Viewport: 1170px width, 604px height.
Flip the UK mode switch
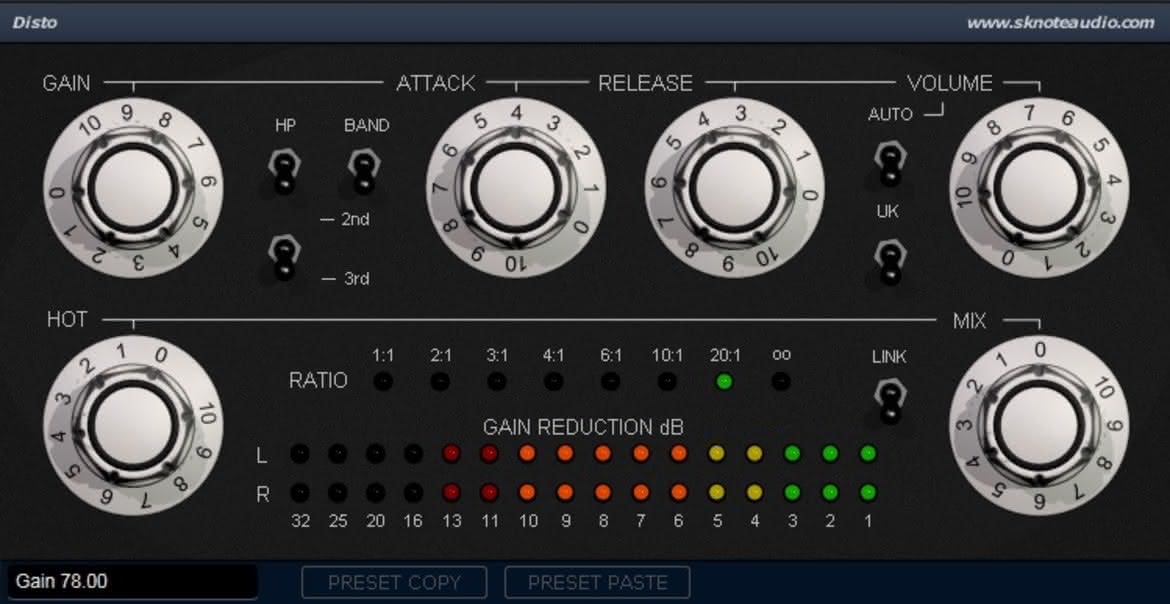click(x=889, y=261)
